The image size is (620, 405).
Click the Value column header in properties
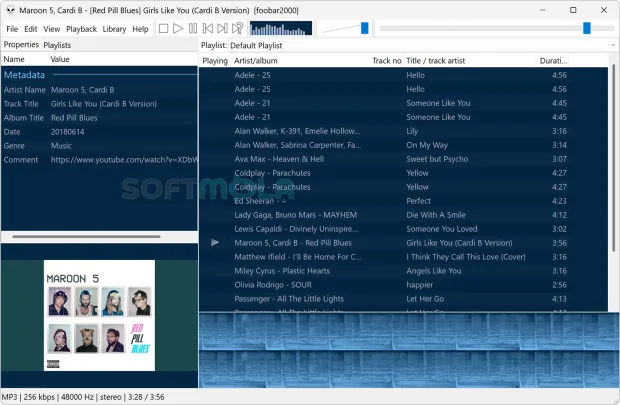pos(123,59)
